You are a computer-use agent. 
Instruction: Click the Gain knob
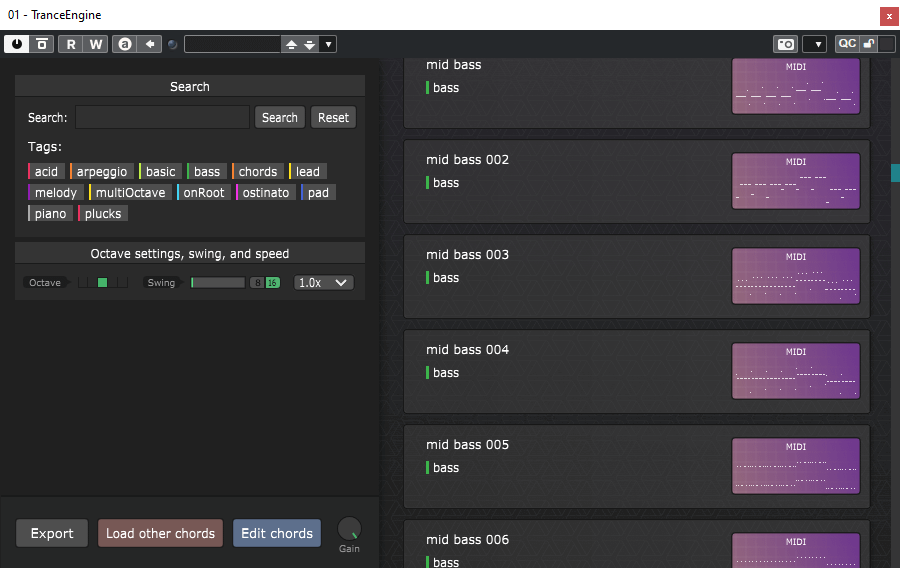[x=349, y=529]
